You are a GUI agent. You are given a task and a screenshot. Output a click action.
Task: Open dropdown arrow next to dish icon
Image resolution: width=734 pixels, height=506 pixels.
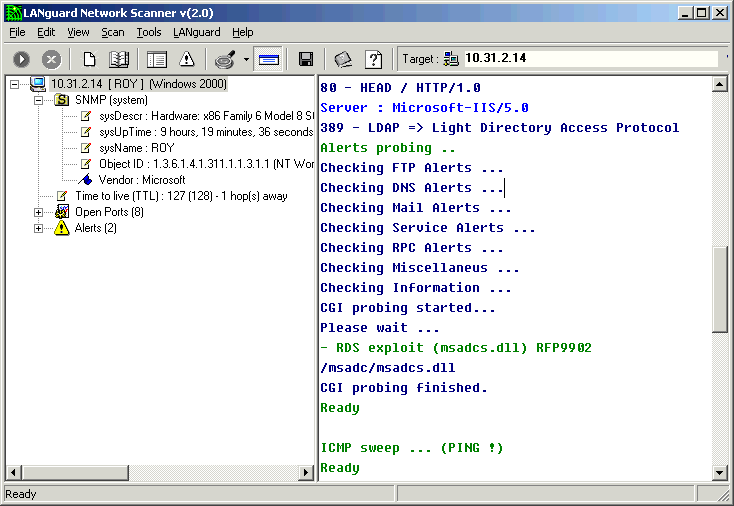[x=246, y=59]
